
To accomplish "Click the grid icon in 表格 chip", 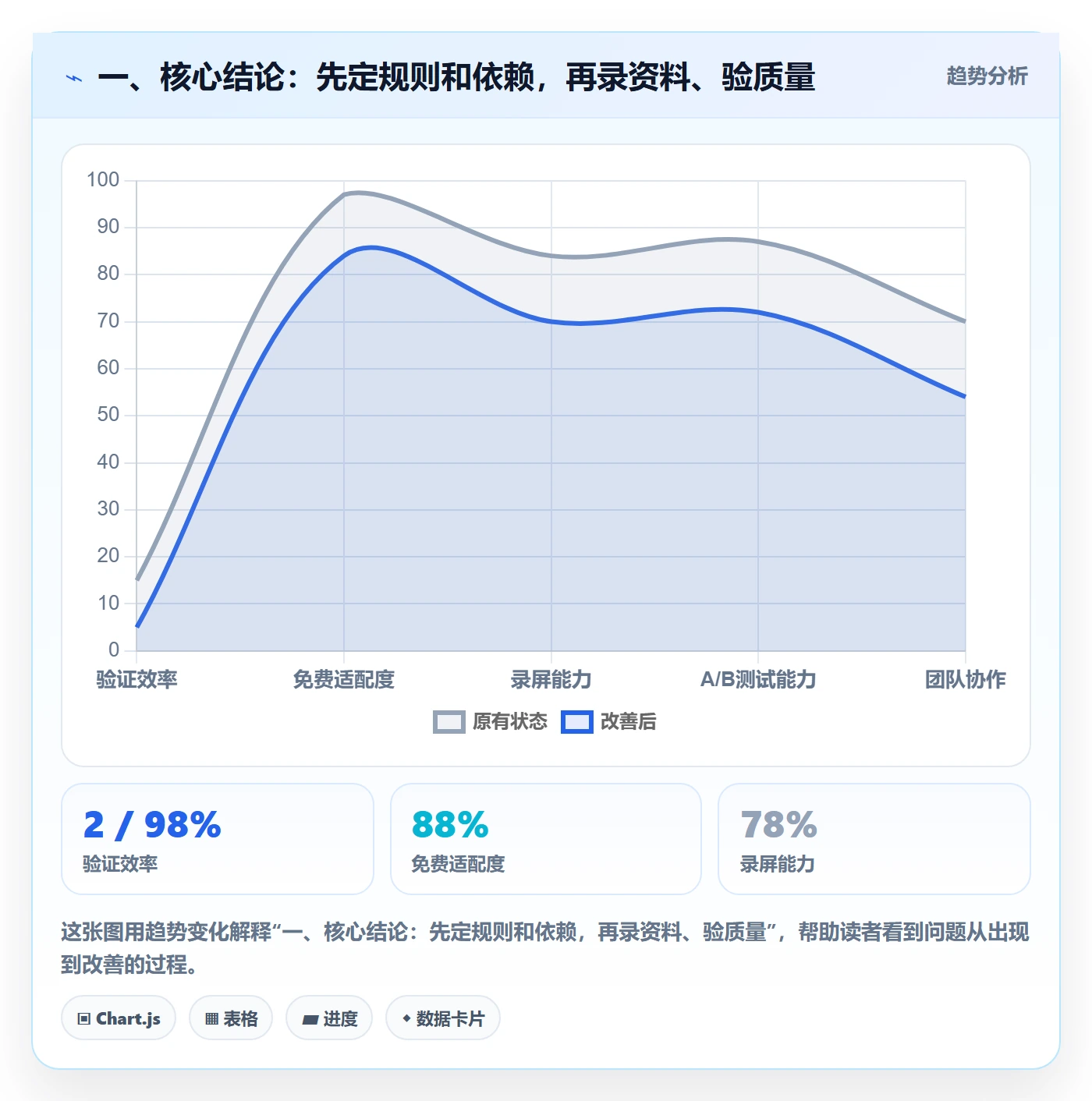I will (211, 1018).
